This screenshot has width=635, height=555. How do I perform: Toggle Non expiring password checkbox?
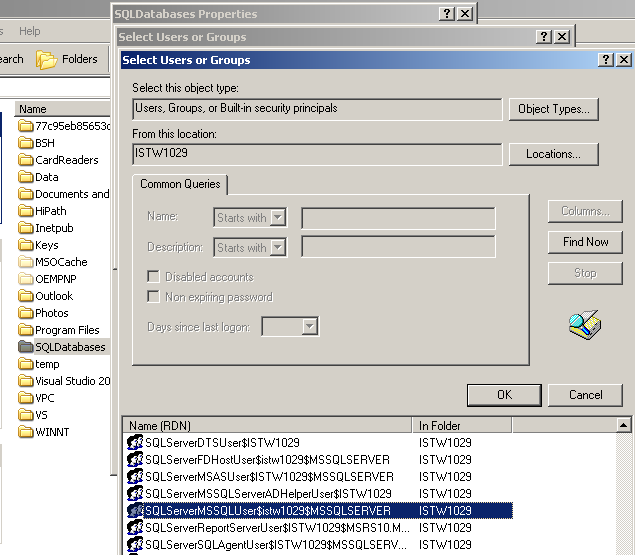pyautogui.click(x=153, y=297)
